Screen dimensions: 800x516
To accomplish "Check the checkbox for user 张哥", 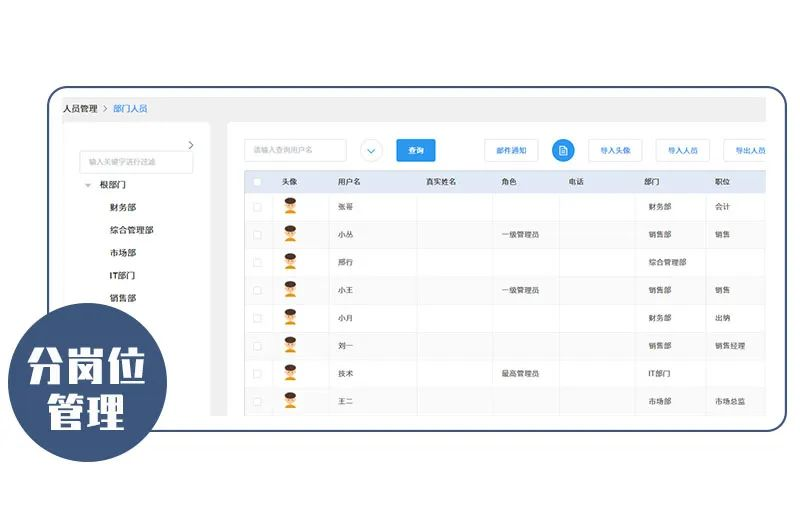I will [x=257, y=207].
